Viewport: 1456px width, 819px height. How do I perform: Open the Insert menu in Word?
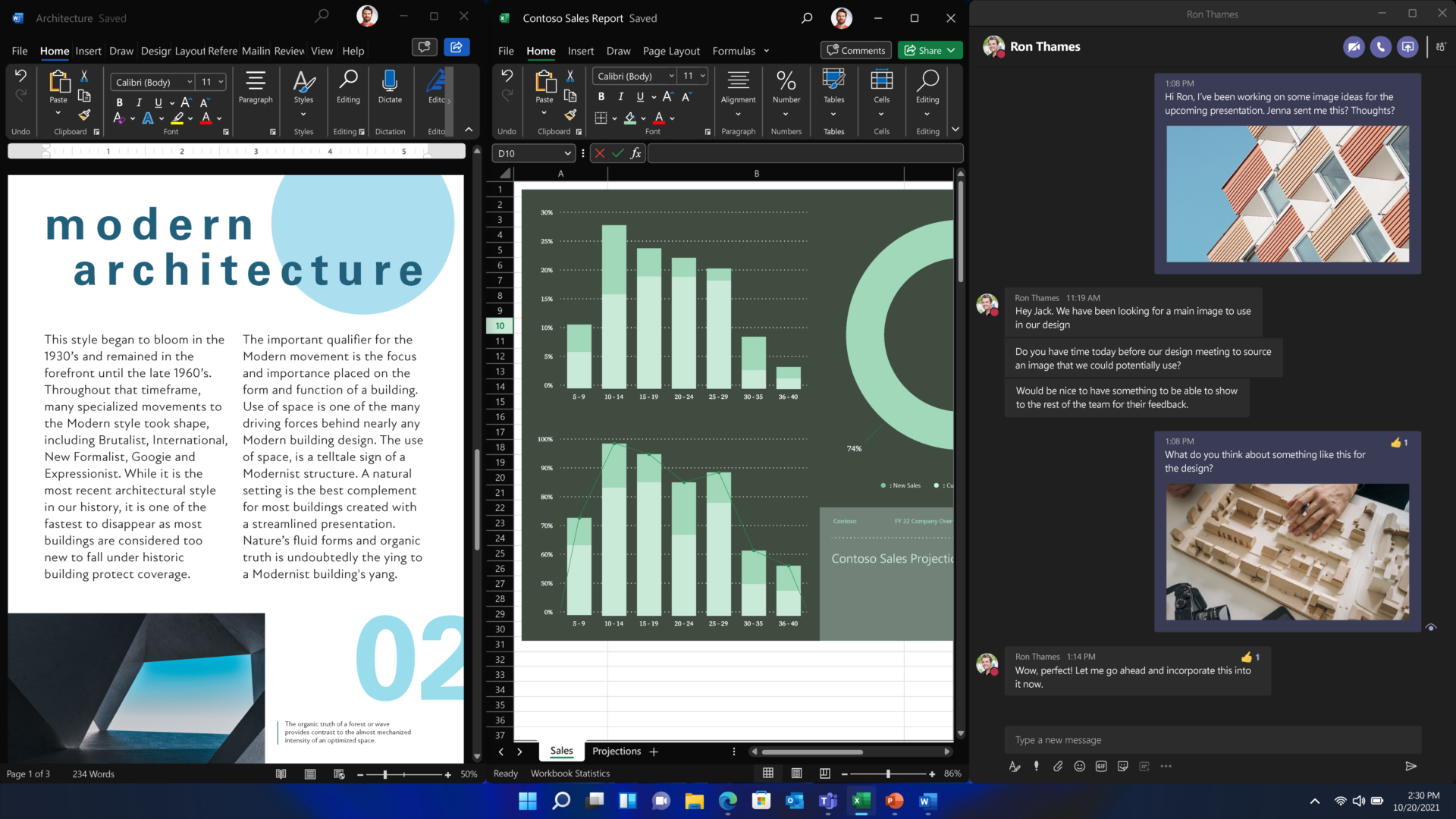click(89, 51)
